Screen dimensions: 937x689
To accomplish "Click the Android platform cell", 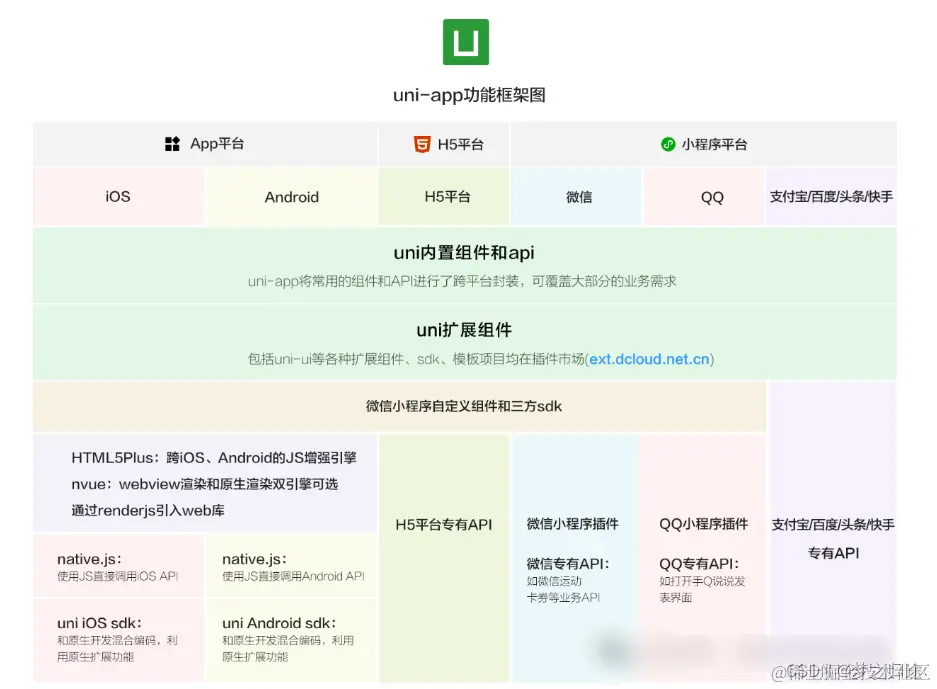I will point(292,197).
